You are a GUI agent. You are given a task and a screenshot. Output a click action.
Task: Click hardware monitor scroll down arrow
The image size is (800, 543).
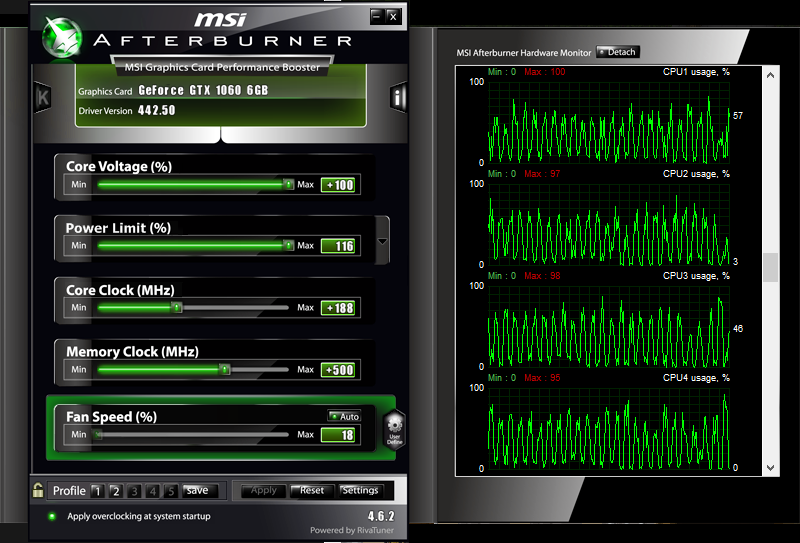click(770, 467)
